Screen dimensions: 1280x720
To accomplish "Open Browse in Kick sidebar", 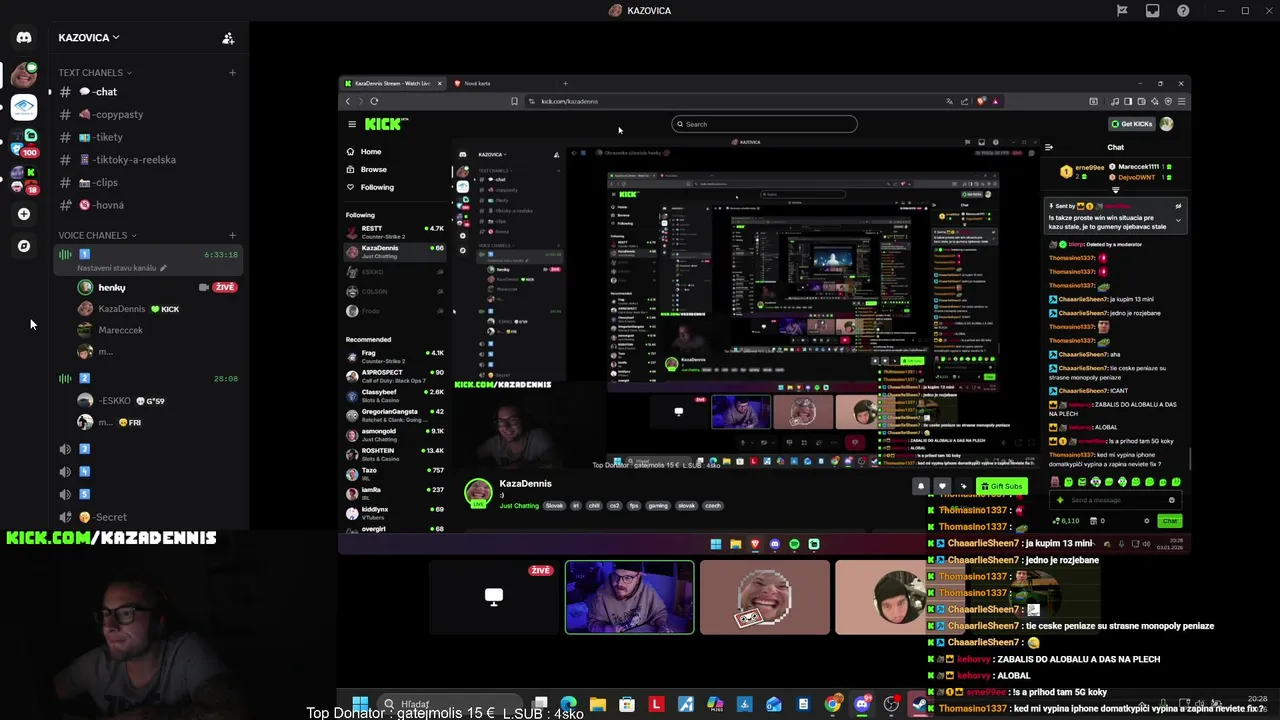I will click(373, 170).
